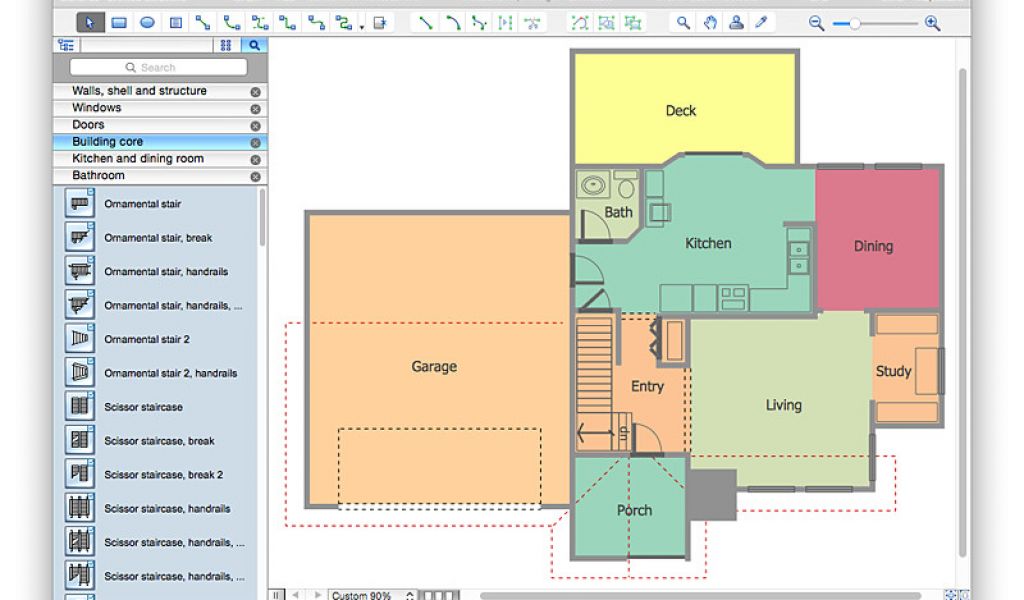Activate the hand pan tool

pyautogui.click(x=710, y=23)
